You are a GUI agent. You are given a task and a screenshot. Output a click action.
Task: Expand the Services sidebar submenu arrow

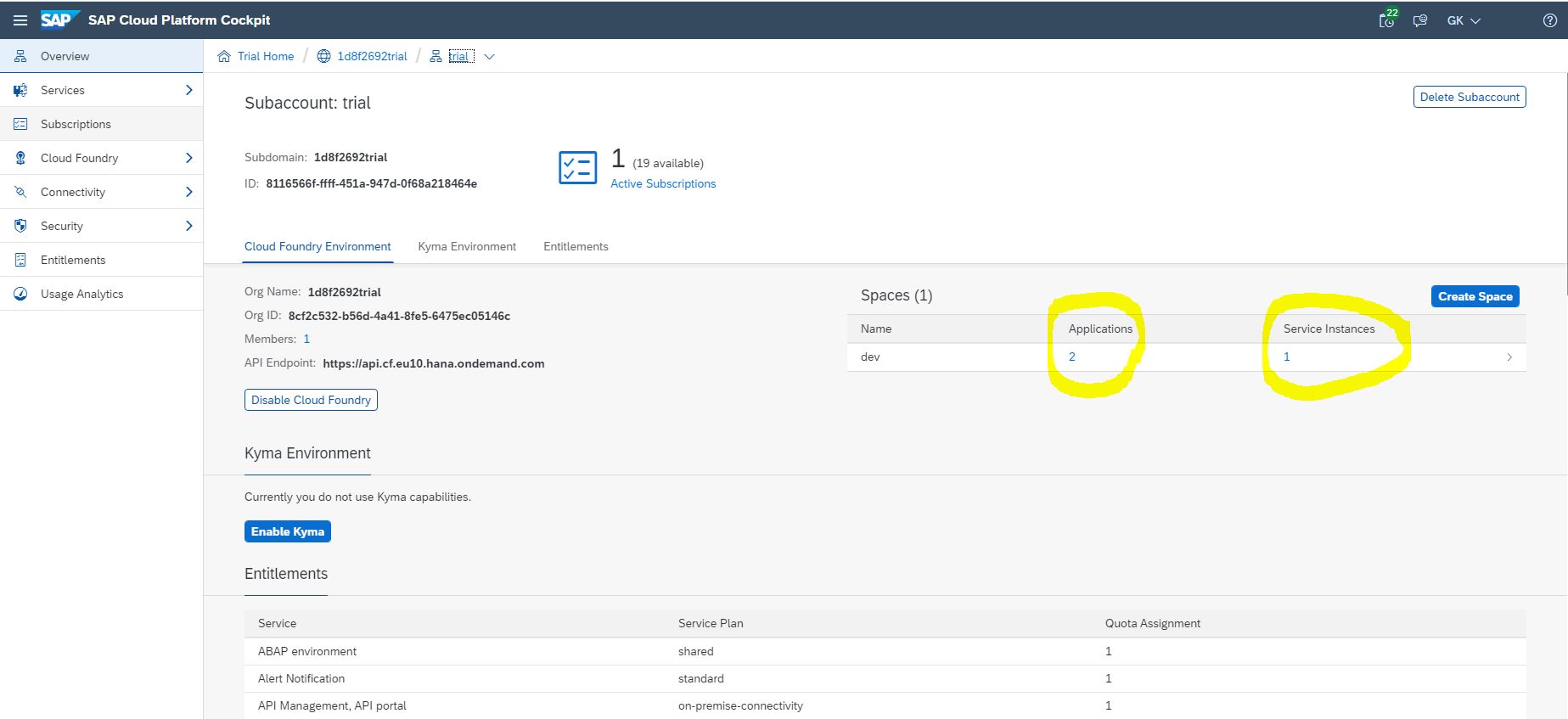point(188,90)
